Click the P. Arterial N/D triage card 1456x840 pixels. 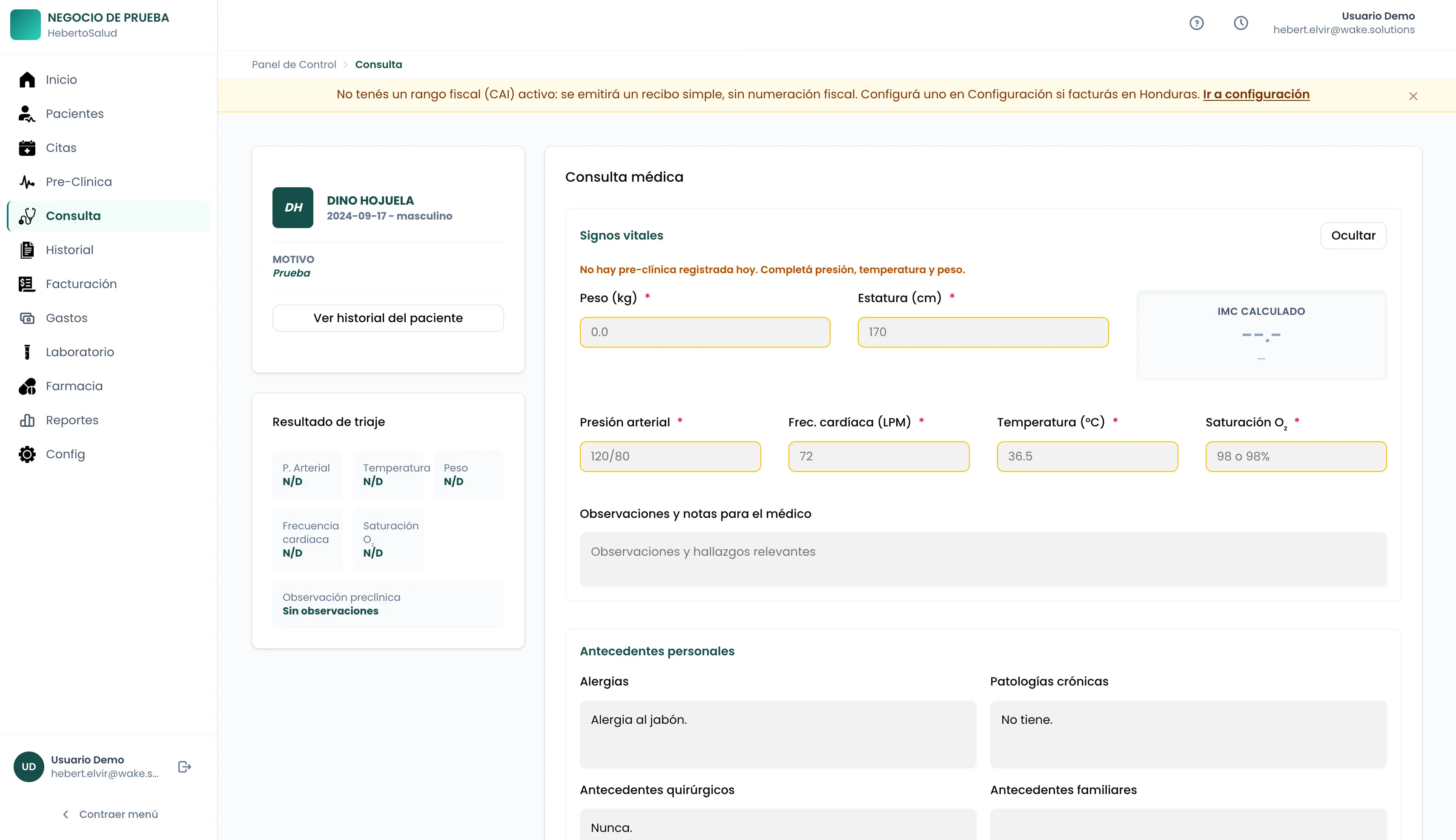coord(307,474)
